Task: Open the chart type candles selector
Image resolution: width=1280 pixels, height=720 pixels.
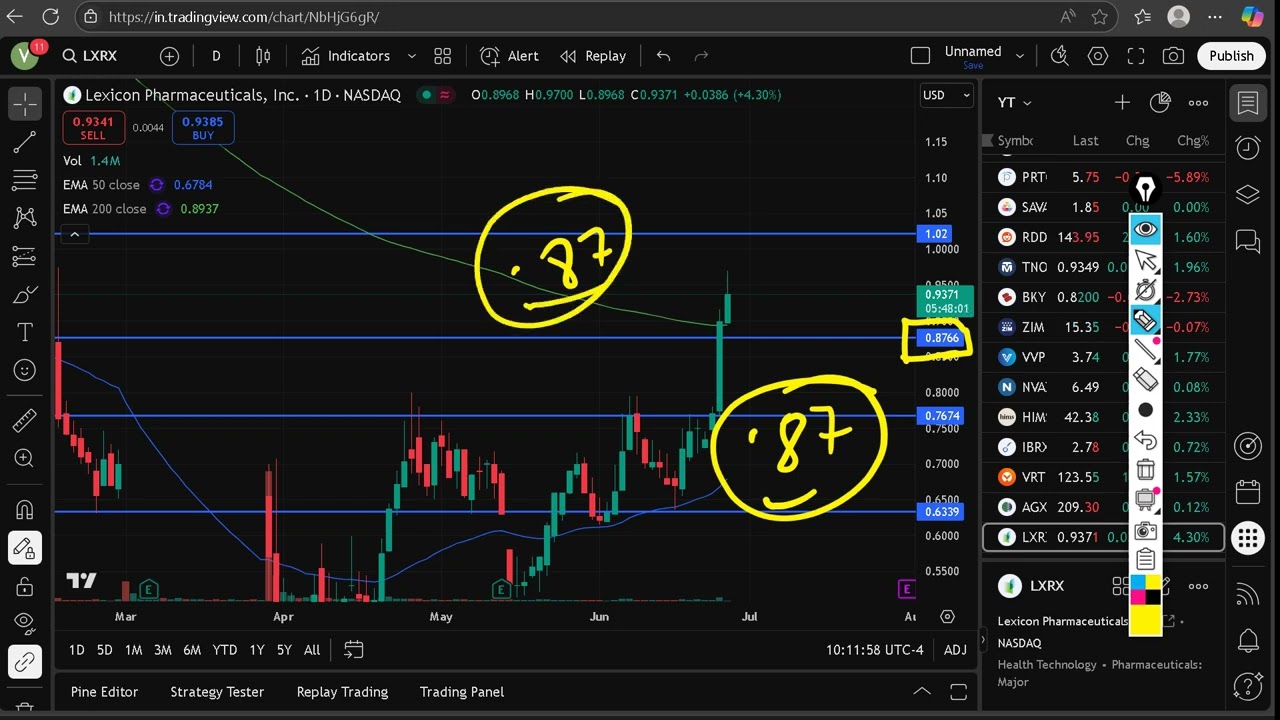Action: pos(263,56)
